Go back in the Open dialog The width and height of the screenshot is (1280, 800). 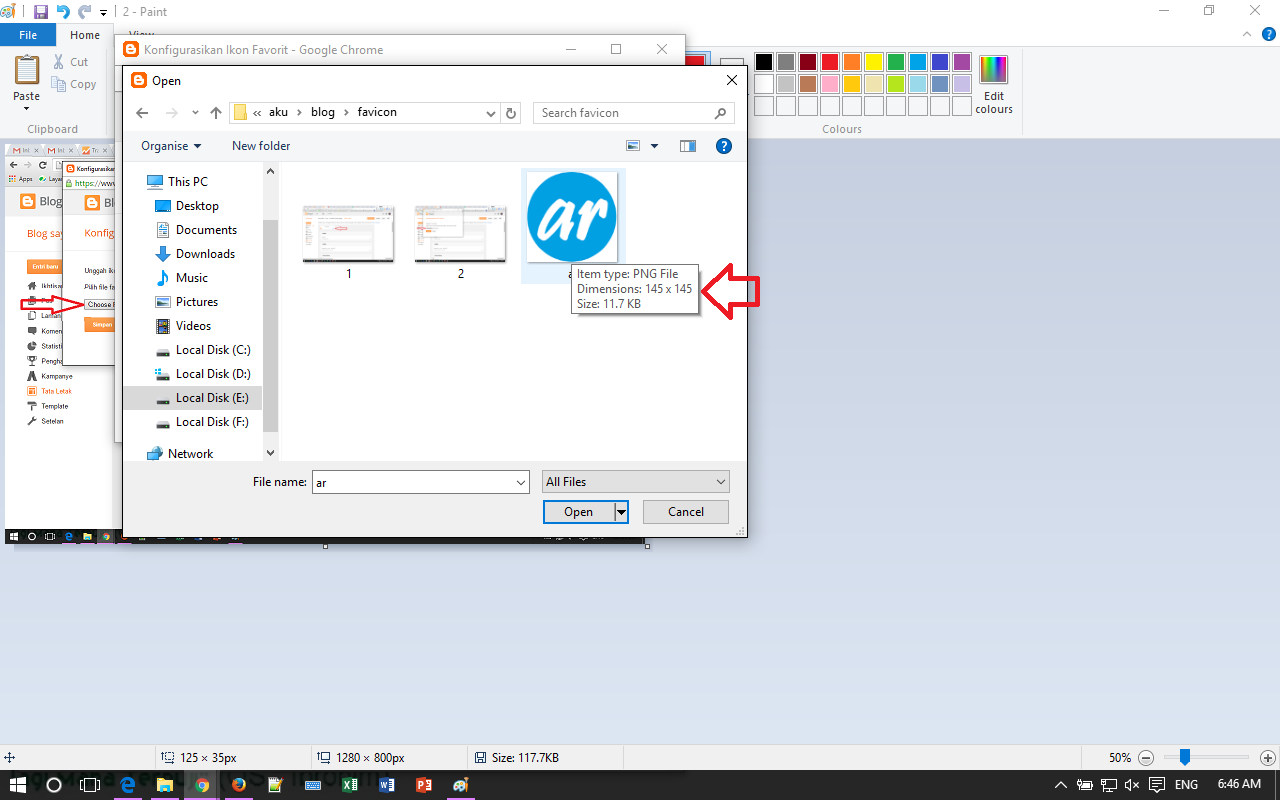pyautogui.click(x=142, y=113)
